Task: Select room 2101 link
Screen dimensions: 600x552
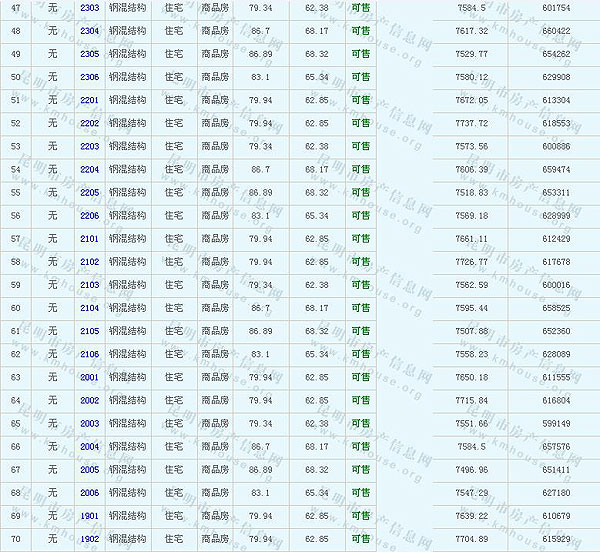Action: click(89, 239)
